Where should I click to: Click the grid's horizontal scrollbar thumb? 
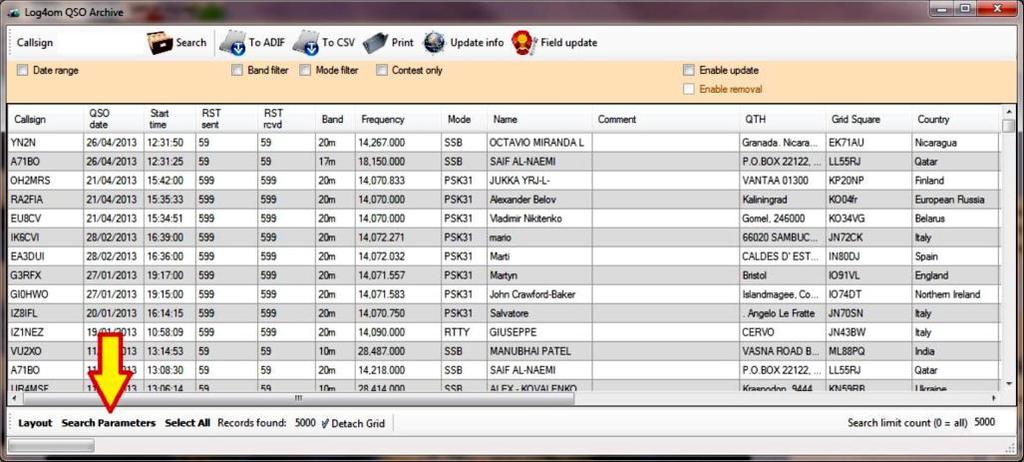(297, 397)
